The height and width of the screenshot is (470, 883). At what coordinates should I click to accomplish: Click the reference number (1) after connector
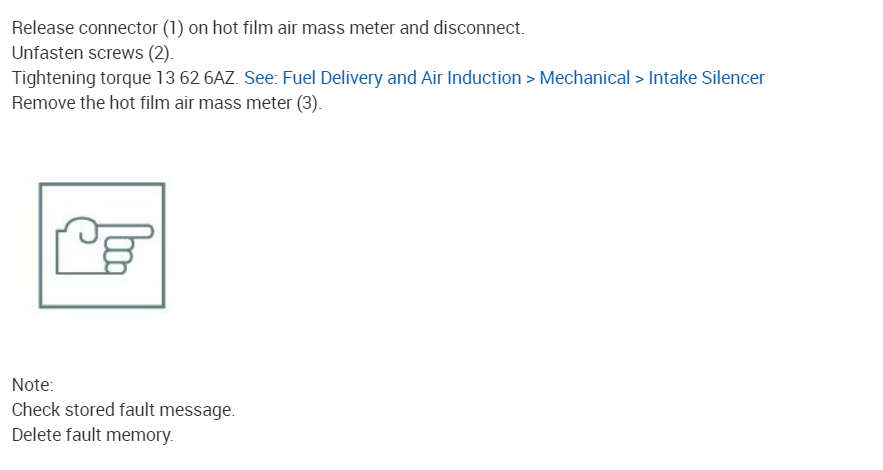[x=171, y=28]
